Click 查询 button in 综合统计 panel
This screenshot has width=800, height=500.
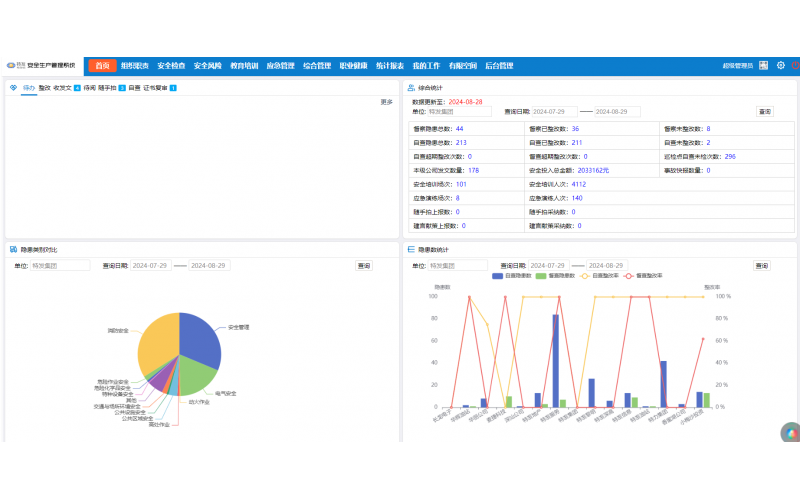pyautogui.click(x=764, y=112)
